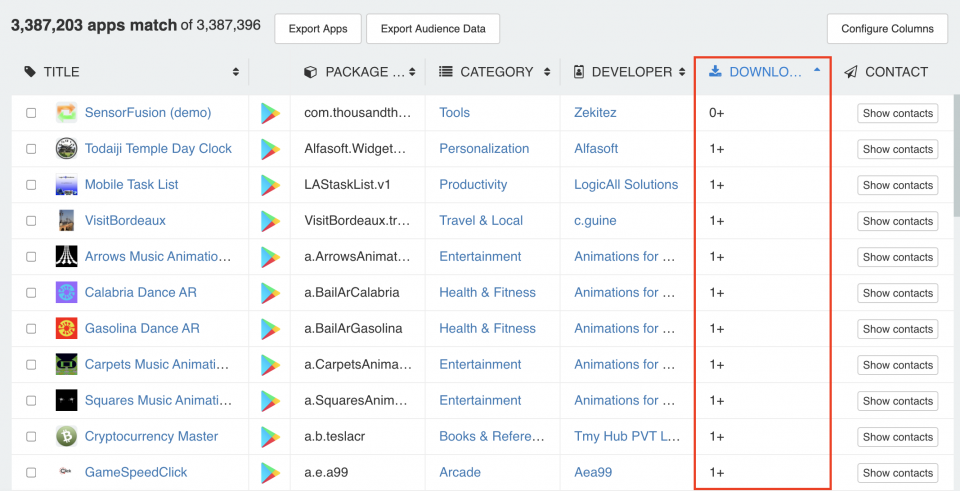The height and width of the screenshot is (491, 960).
Task: Open Aea99 developer link
Action: (595, 473)
